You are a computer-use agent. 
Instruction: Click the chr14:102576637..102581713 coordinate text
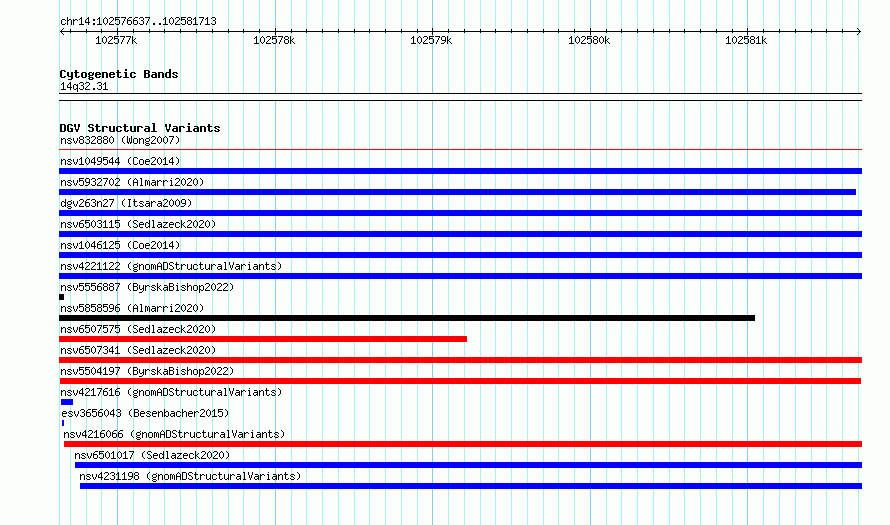point(138,21)
